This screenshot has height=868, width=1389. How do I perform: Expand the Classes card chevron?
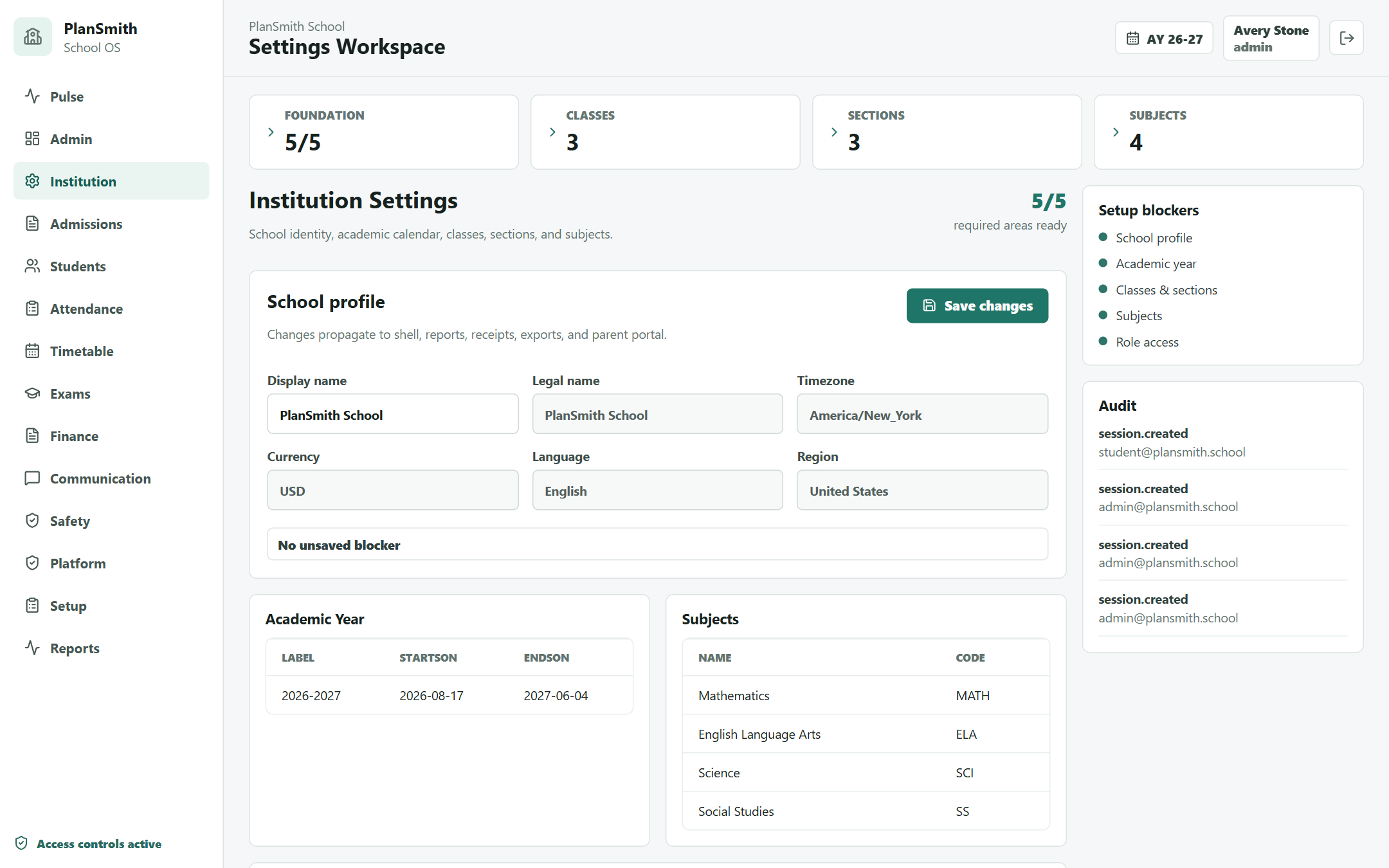pyautogui.click(x=552, y=132)
